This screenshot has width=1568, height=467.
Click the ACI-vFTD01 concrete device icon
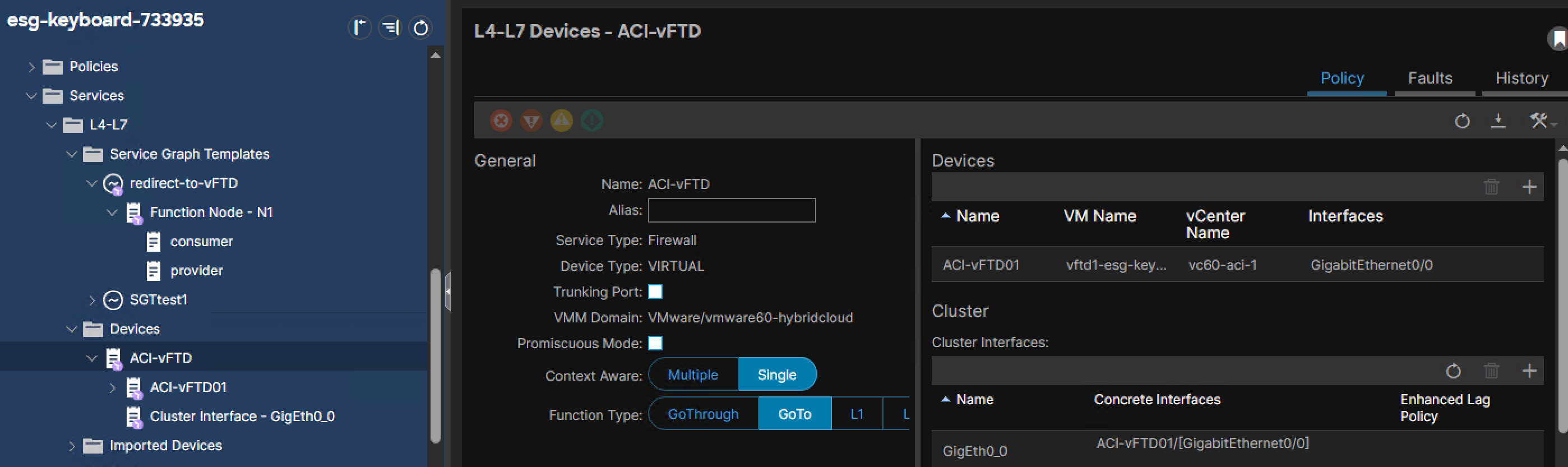(x=134, y=387)
